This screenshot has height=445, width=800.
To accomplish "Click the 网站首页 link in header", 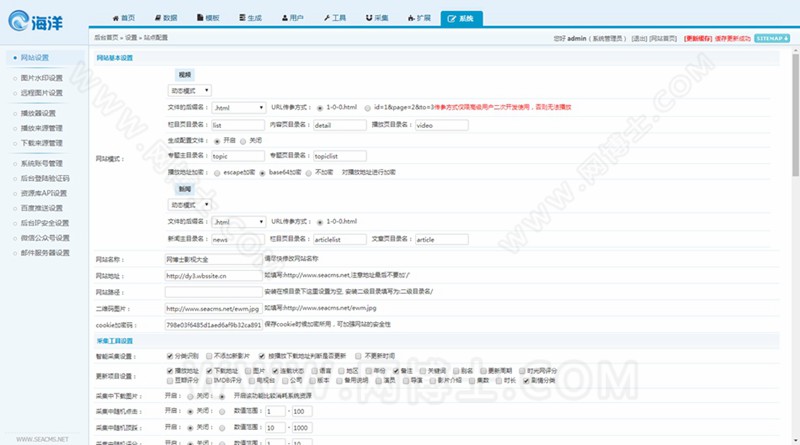I will tap(663, 38).
